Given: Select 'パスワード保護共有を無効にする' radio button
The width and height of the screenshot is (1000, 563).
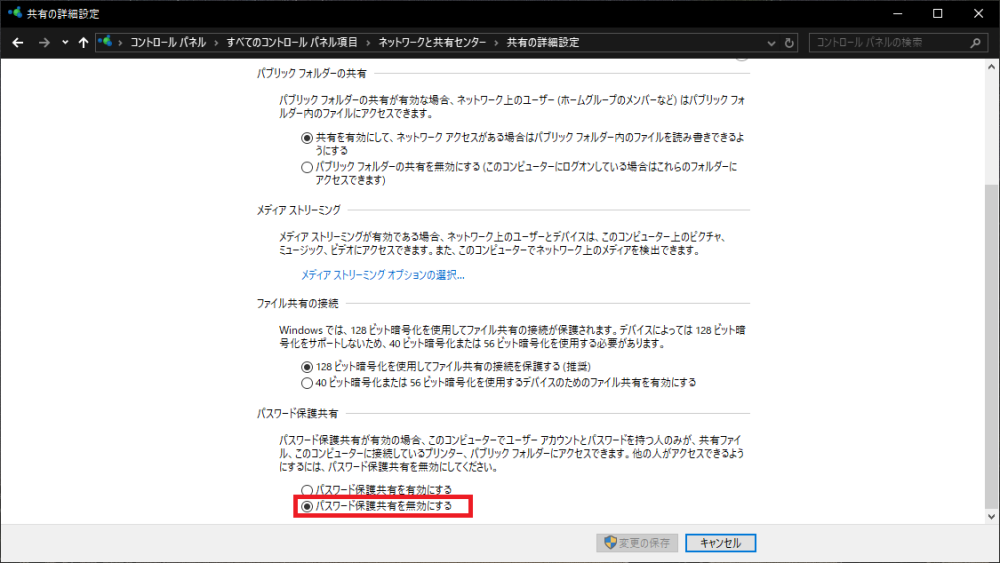Looking at the screenshot, I should pyautogui.click(x=307, y=507).
